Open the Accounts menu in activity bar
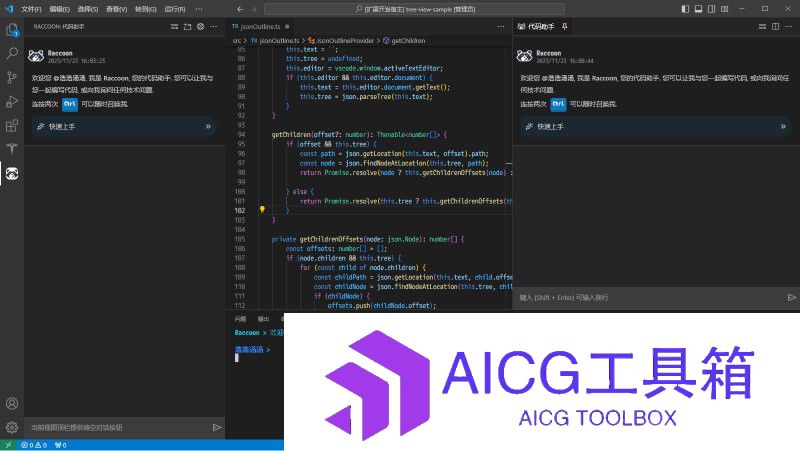 12,403
